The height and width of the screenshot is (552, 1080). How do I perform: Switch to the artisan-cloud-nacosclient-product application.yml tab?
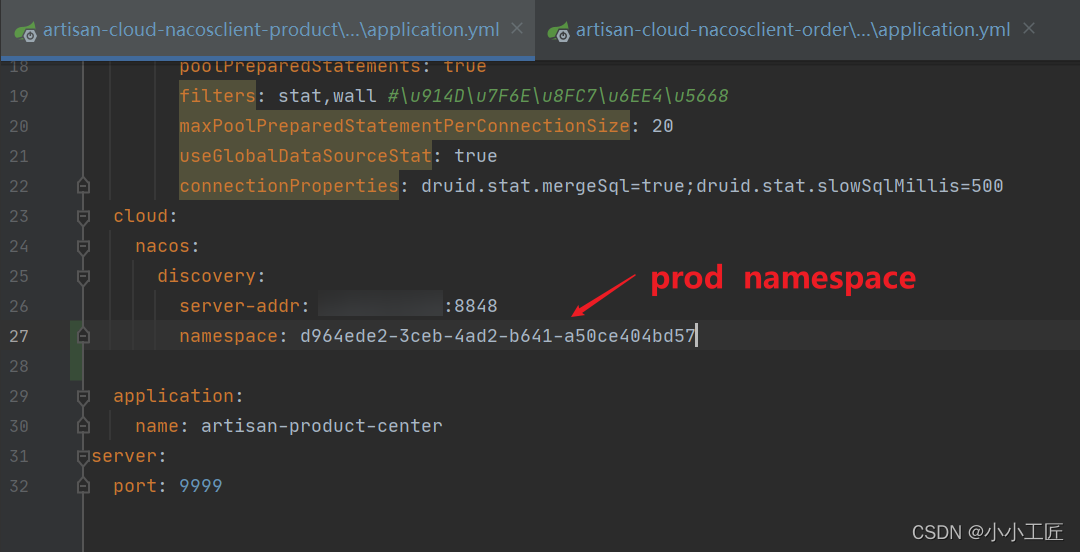[x=267, y=30]
